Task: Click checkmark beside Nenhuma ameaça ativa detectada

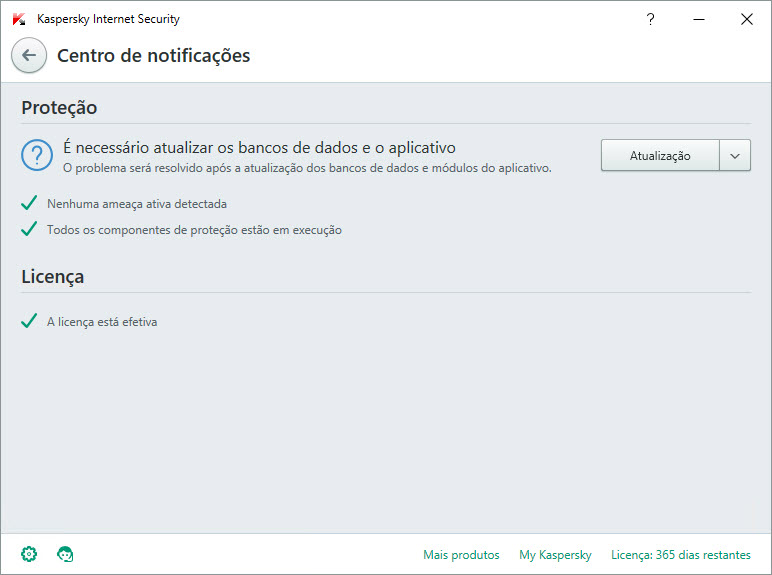Action: pos(29,203)
